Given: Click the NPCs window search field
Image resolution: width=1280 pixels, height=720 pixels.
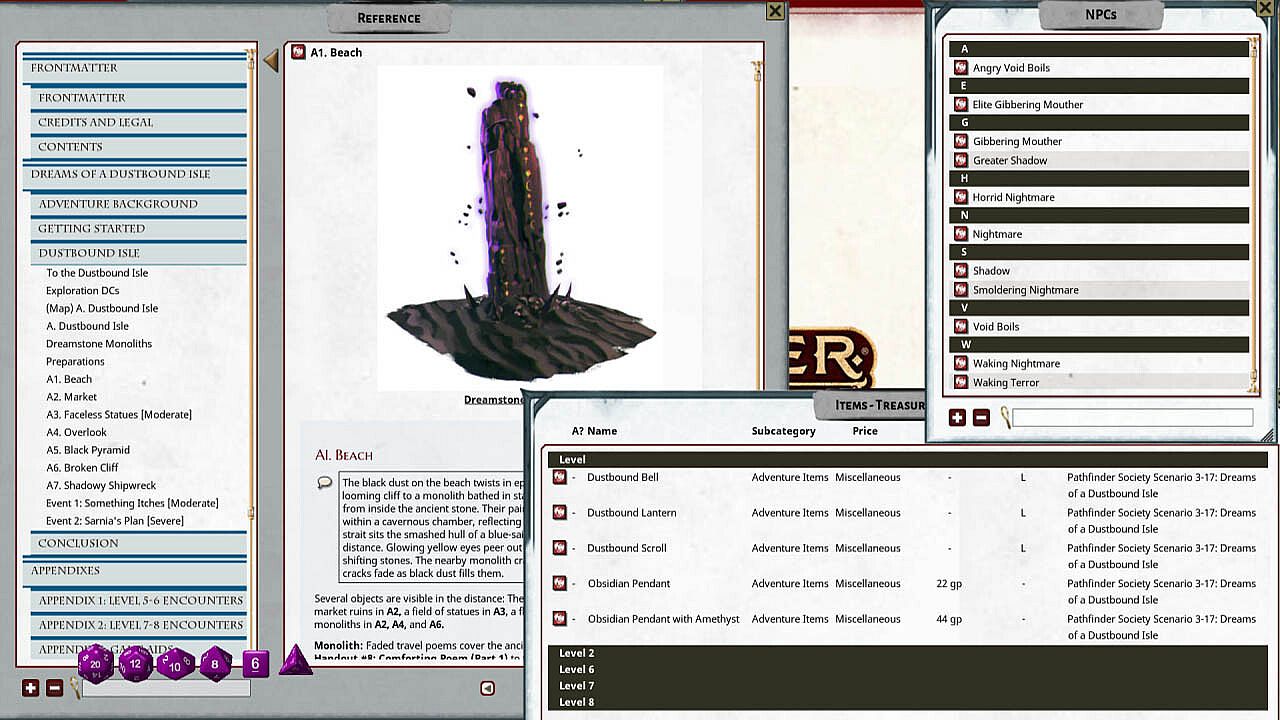Looking at the screenshot, I should coord(1132,418).
